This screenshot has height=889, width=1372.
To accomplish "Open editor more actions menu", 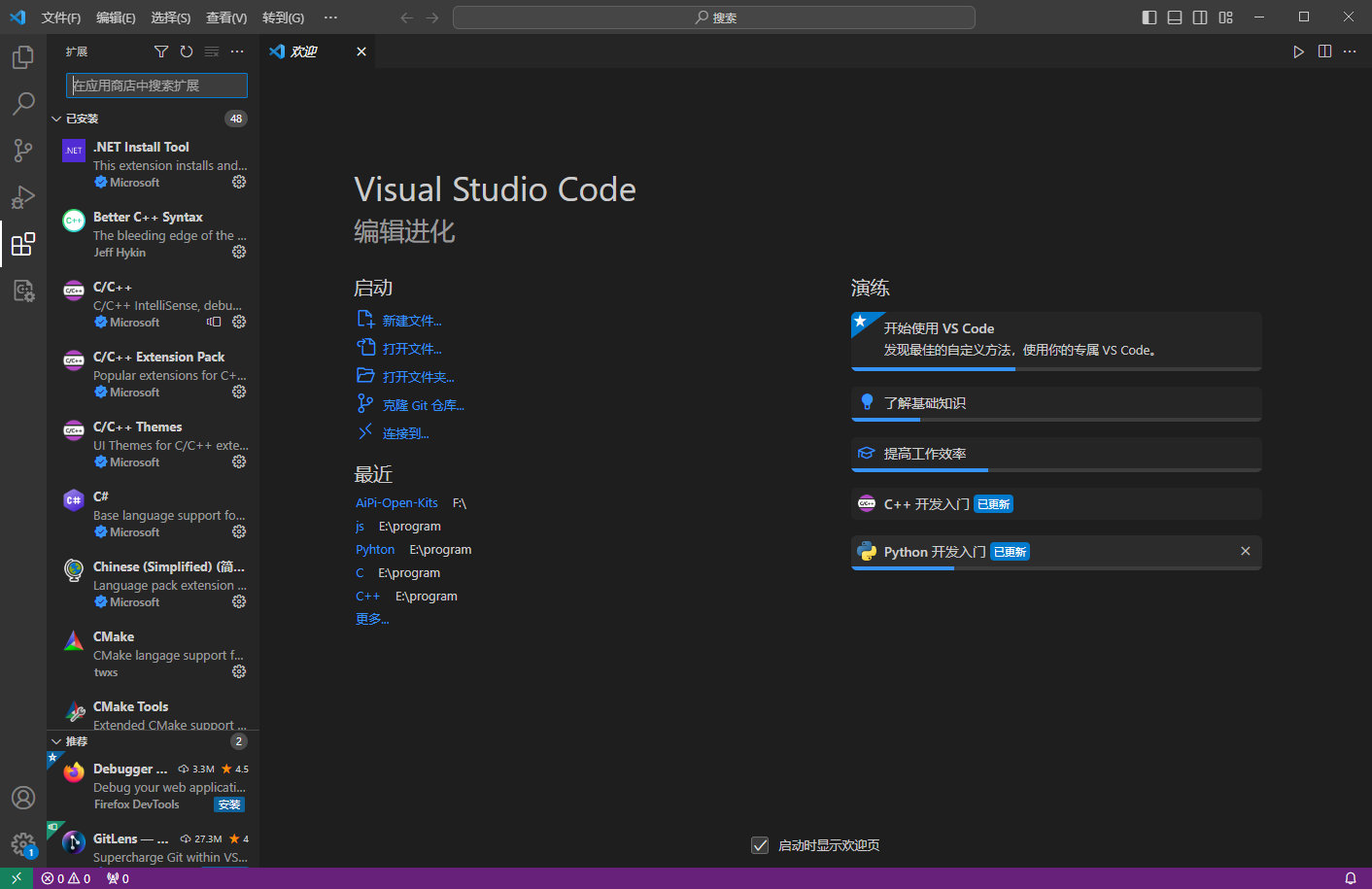I will (x=1350, y=51).
